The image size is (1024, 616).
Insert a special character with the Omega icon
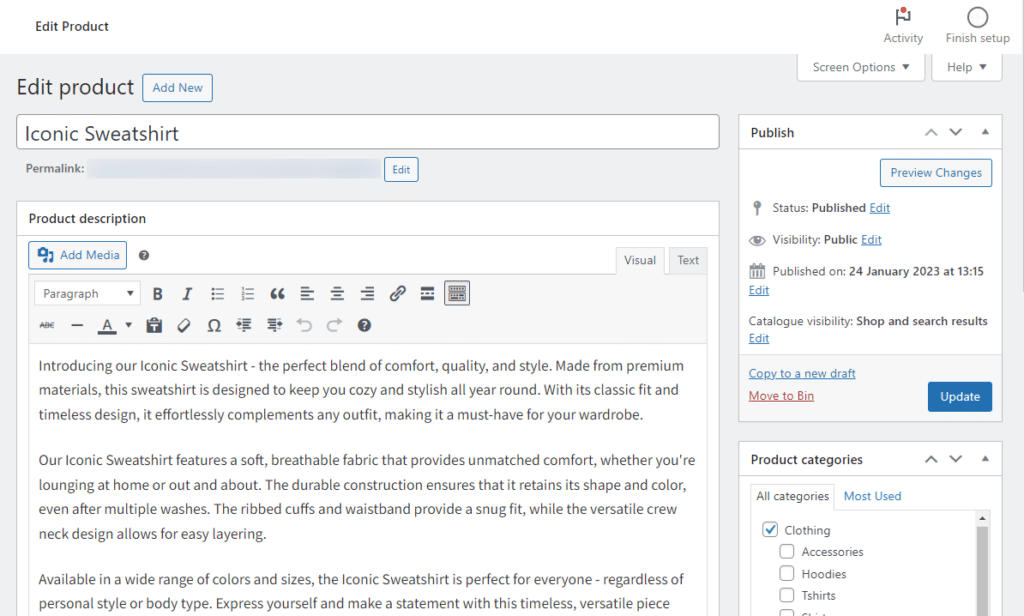(x=212, y=325)
